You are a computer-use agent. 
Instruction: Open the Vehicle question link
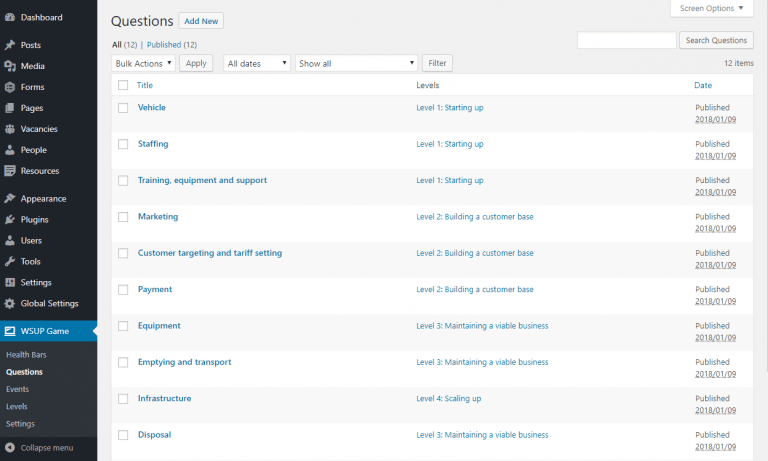tap(151, 107)
